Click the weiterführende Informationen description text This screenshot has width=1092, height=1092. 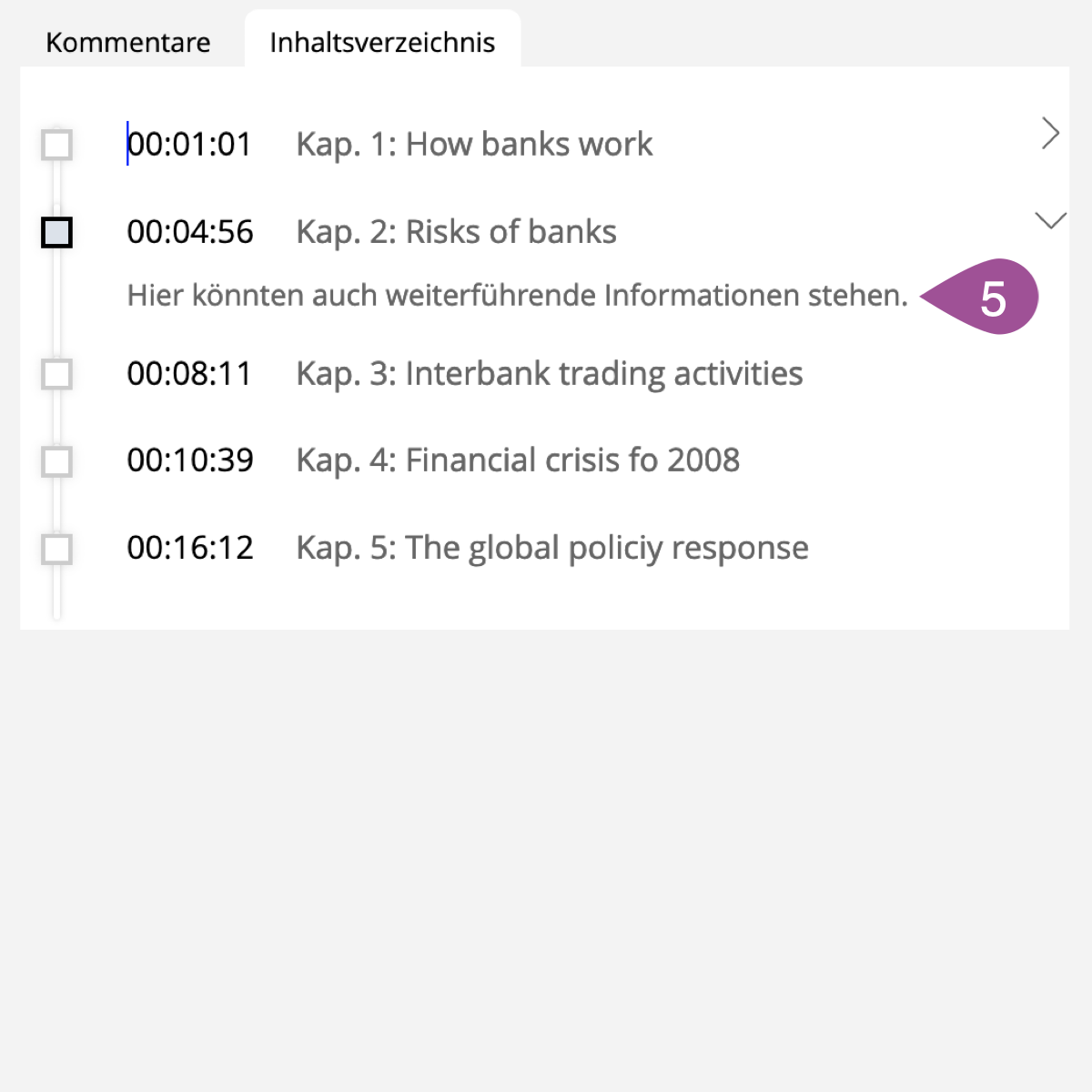[x=517, y=296]
